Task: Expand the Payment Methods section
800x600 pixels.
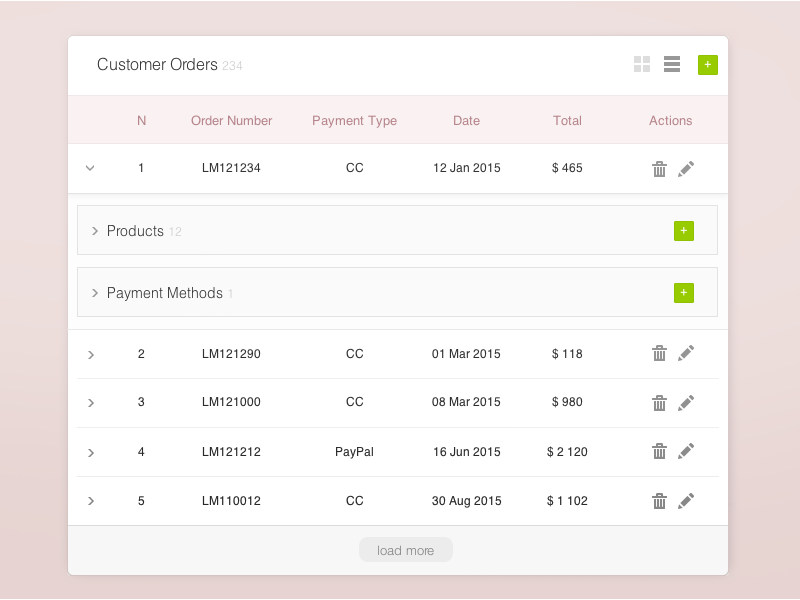Action: click(x=94, y=293)
